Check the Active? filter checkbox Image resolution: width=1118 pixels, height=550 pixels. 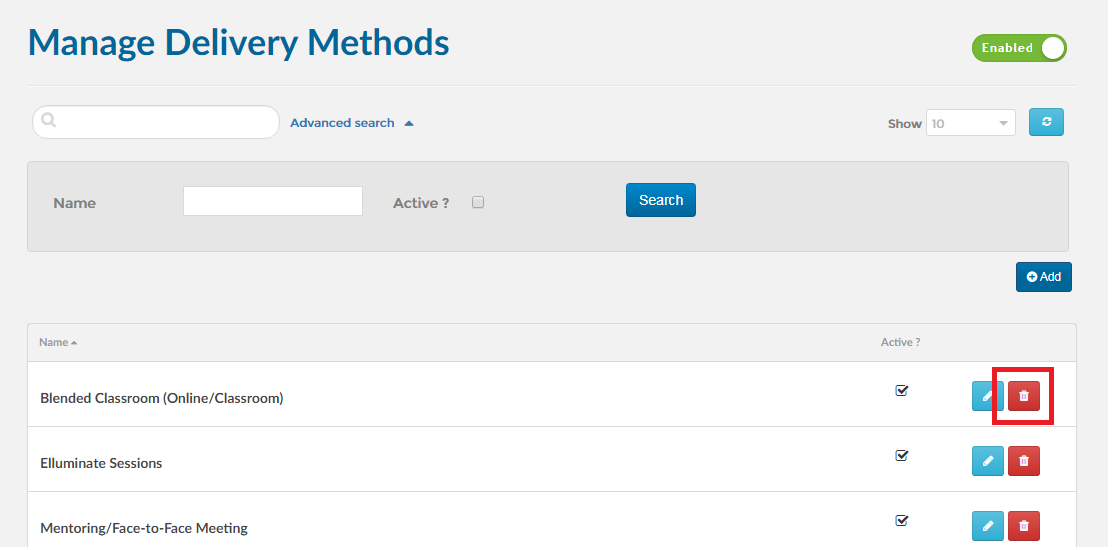point(478,202)
